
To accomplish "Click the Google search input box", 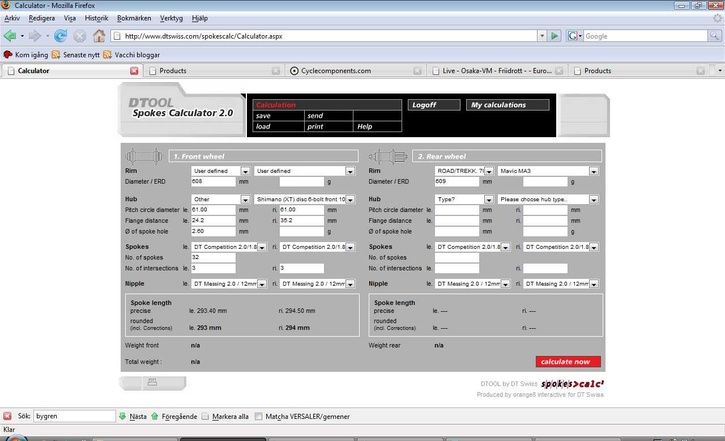I will 645,36.
